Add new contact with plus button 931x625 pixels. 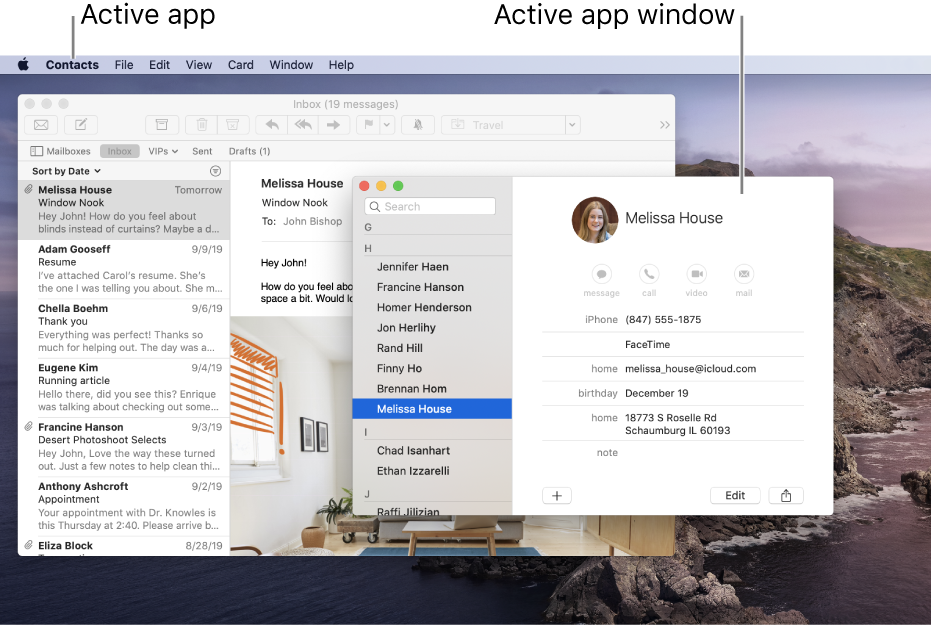(557, 495)
